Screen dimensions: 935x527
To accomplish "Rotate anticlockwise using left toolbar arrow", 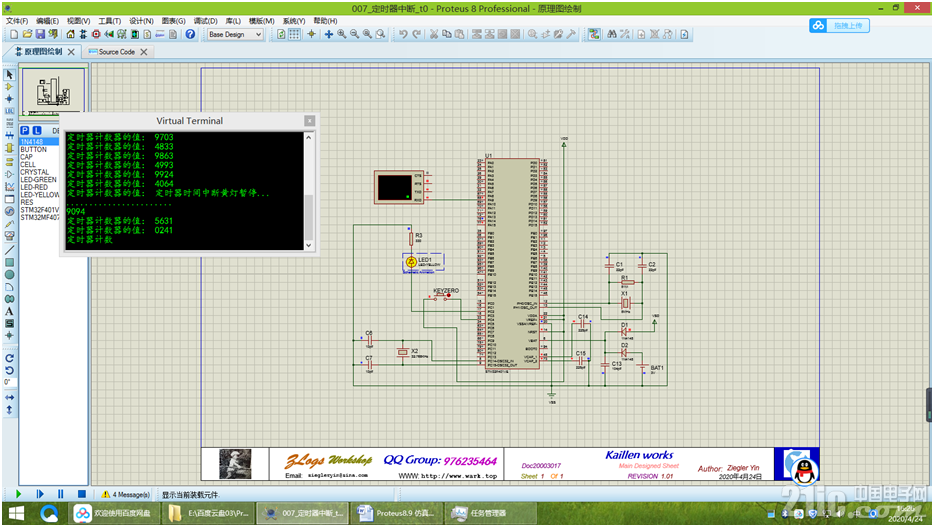I will point(10,370).
